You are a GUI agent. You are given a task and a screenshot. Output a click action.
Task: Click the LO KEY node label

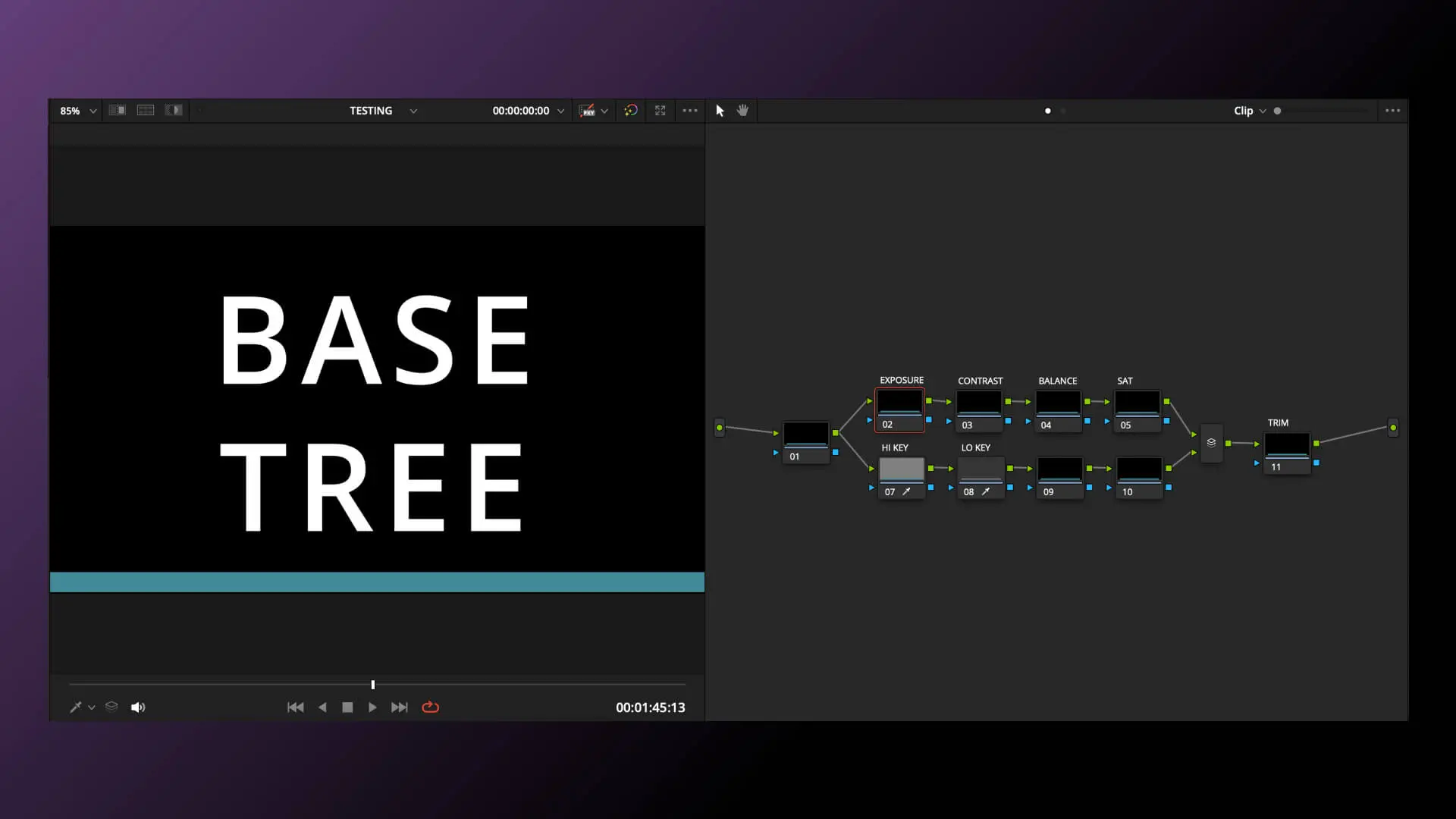point(976,447)
